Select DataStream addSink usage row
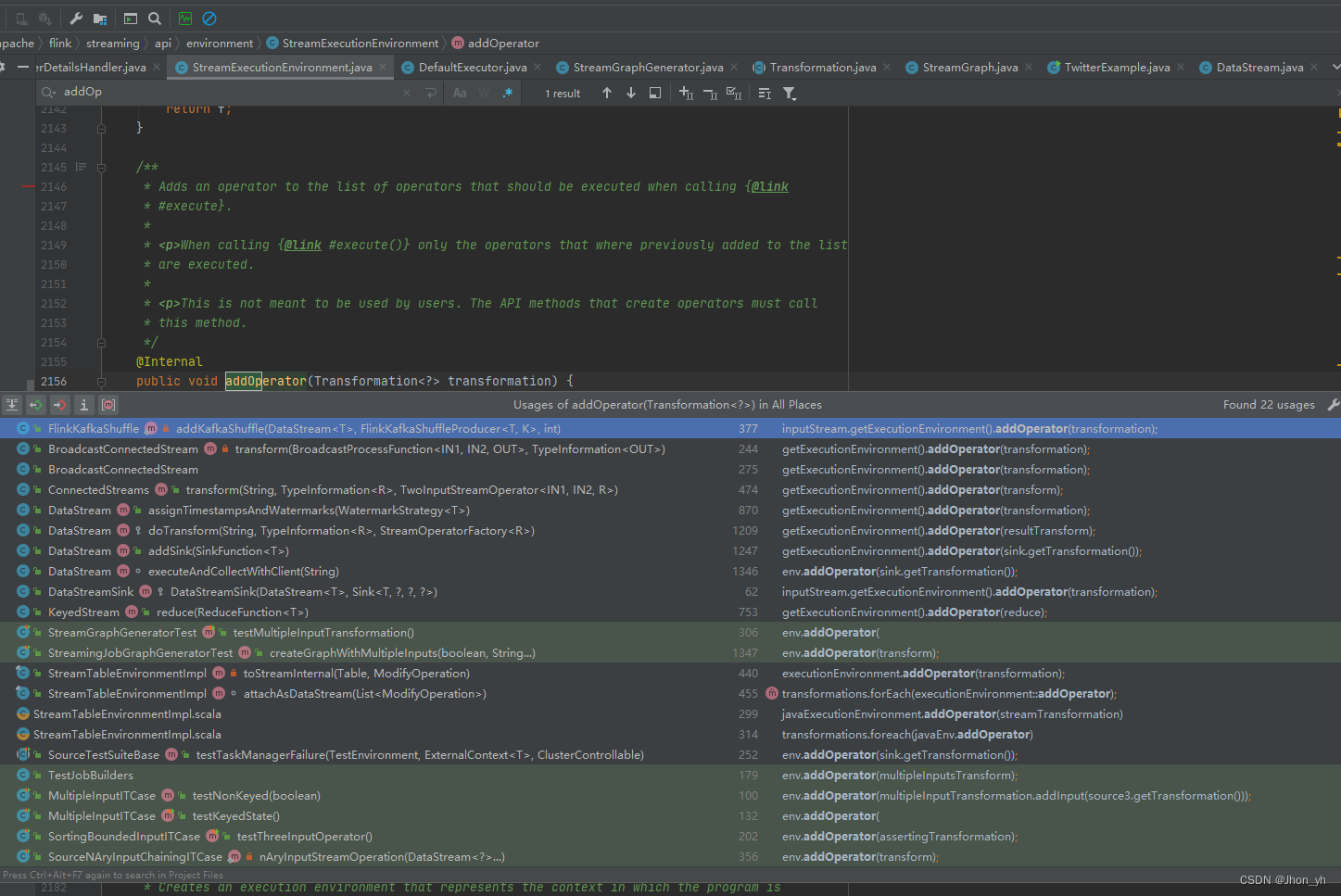The width and height of the screenshot is (1341, 896). point(670,551)
